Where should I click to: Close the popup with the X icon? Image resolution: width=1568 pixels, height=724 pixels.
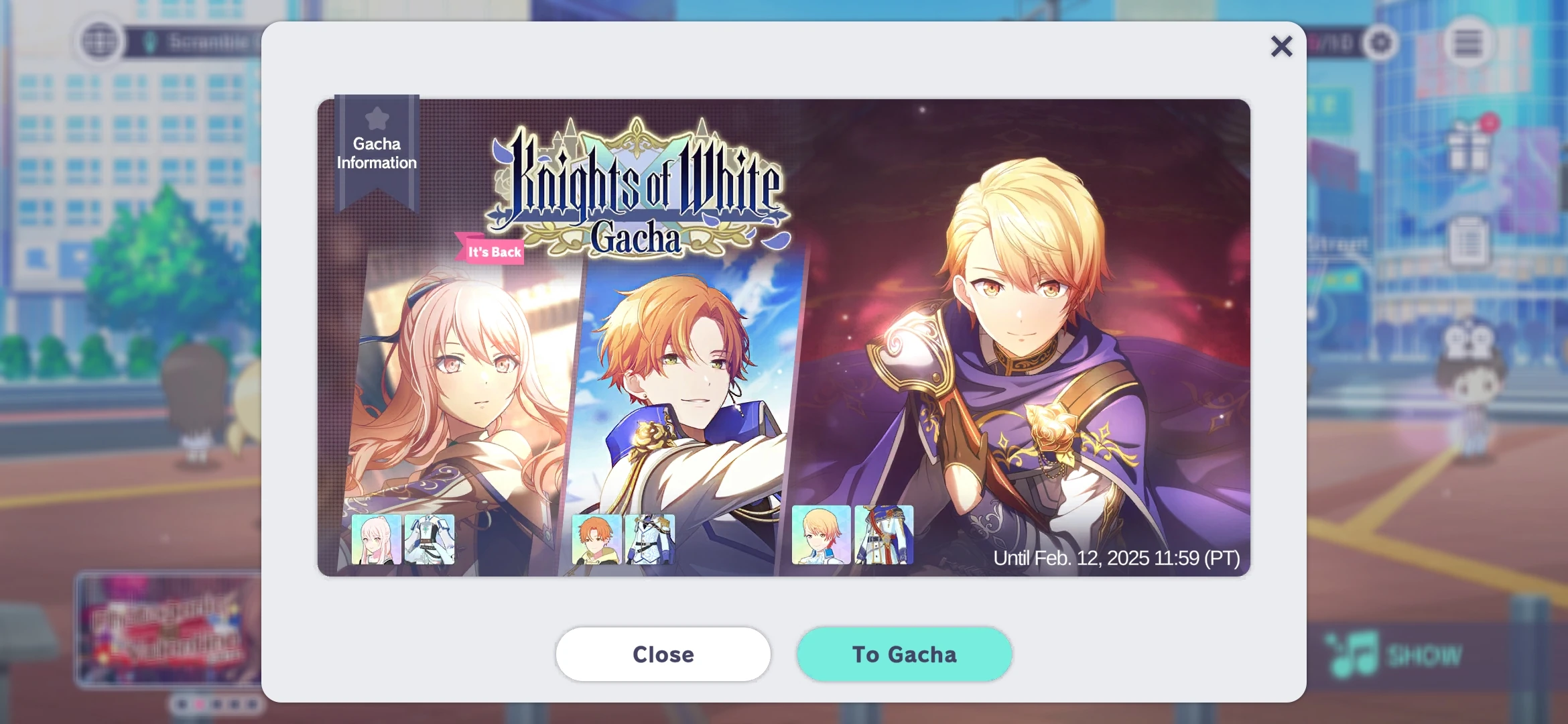click(1281, 46)
